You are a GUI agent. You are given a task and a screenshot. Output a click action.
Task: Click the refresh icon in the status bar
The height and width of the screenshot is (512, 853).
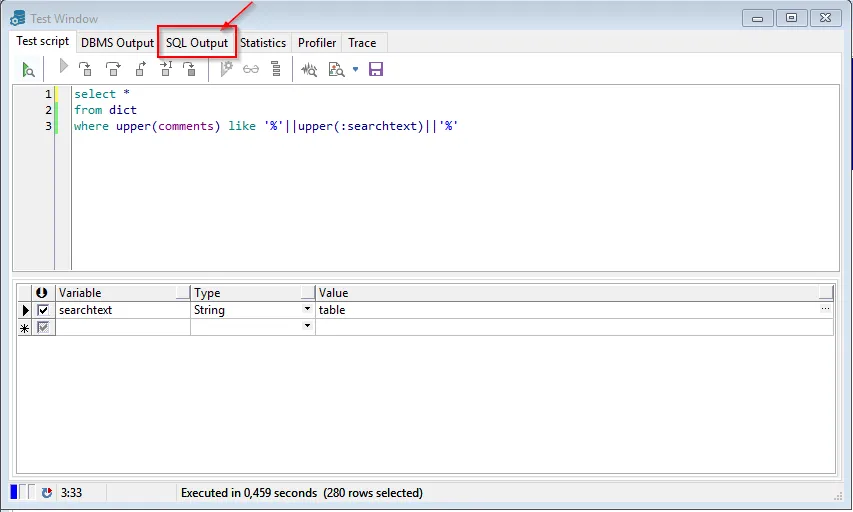point(47,492)
